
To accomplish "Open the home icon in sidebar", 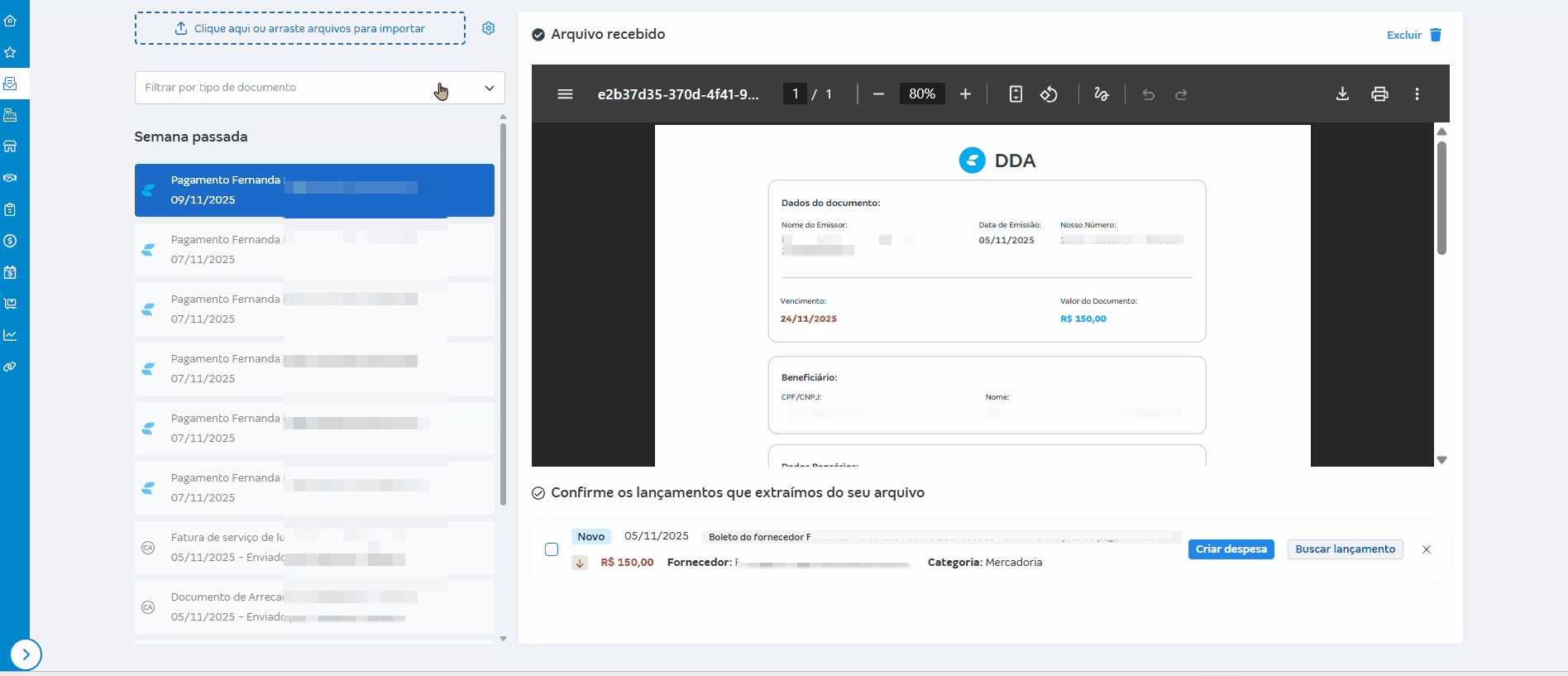I will 11,21.
